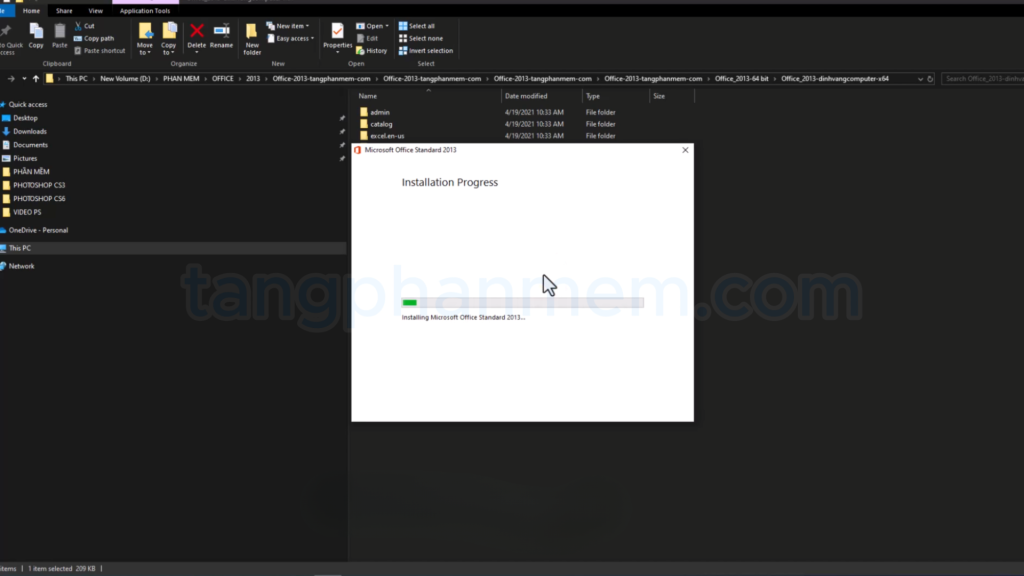
Task: Select OneDrive - Personal in sidebar
Action: [38, 230]
